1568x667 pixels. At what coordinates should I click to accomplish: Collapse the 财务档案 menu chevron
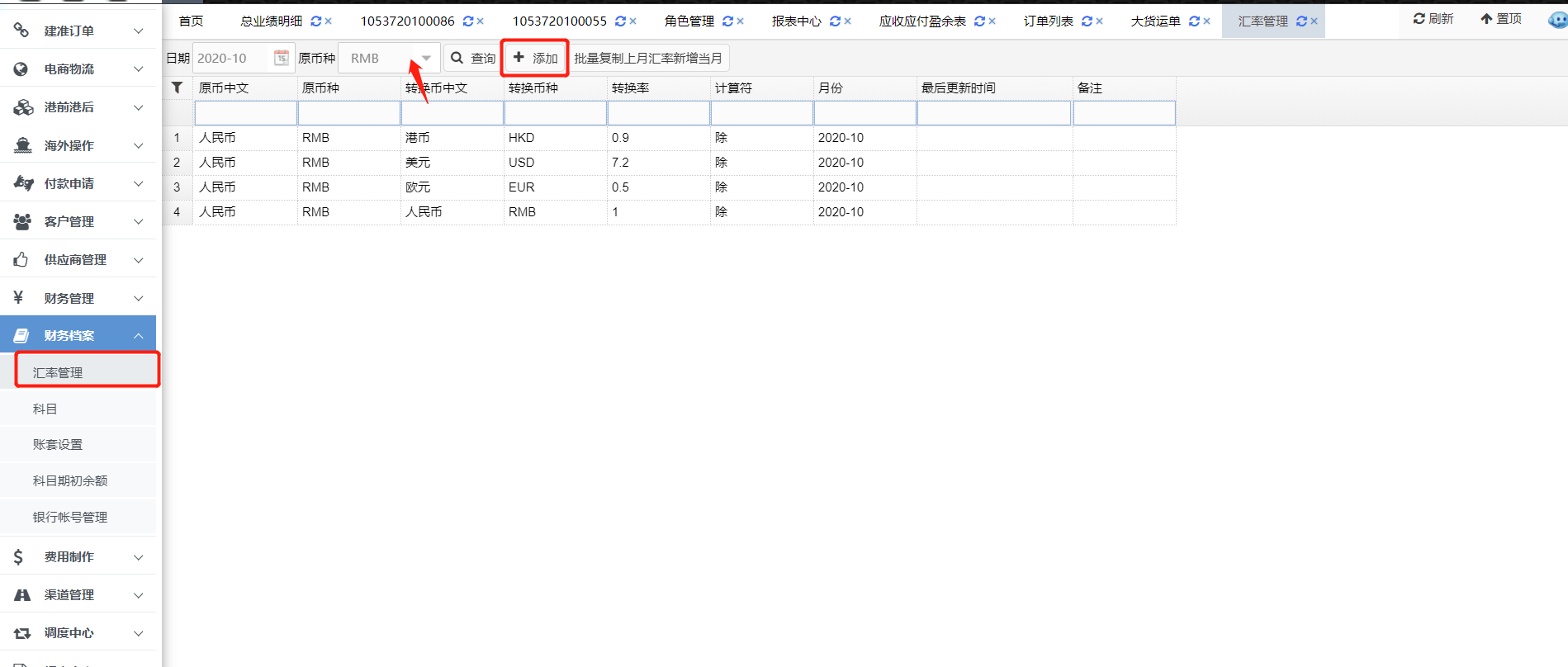coord(139,335)
